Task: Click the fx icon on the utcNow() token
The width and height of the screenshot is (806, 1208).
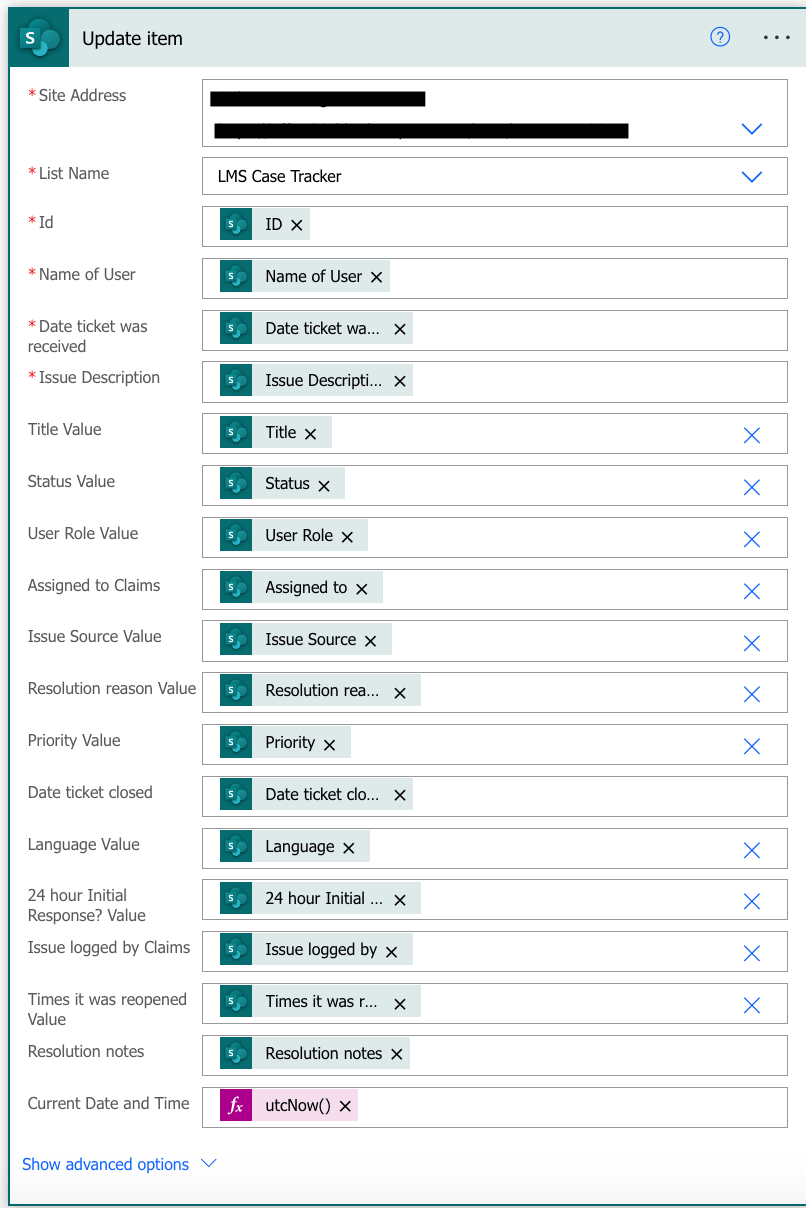Action: point(234,1106)
